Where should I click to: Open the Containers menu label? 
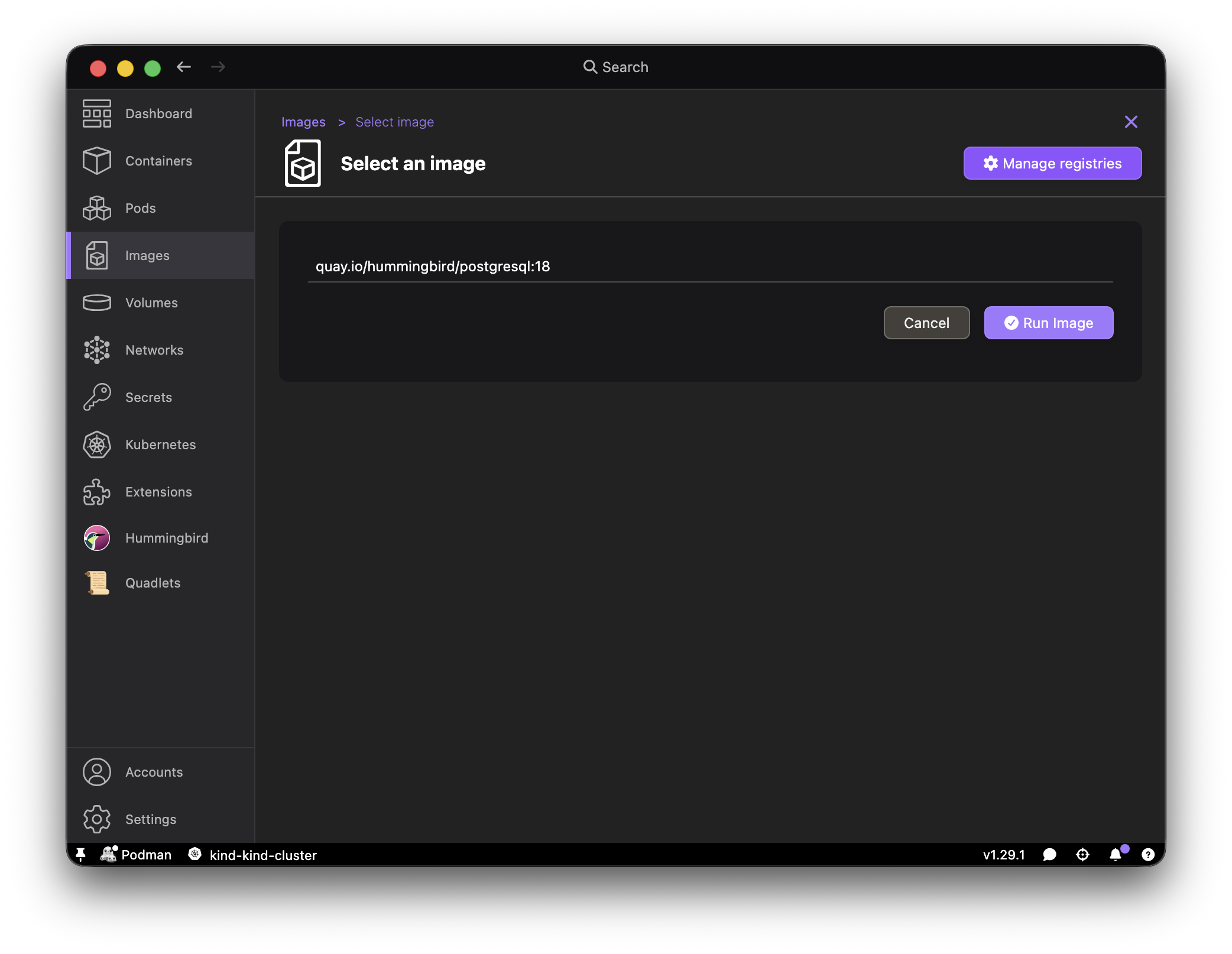(159, 161)
